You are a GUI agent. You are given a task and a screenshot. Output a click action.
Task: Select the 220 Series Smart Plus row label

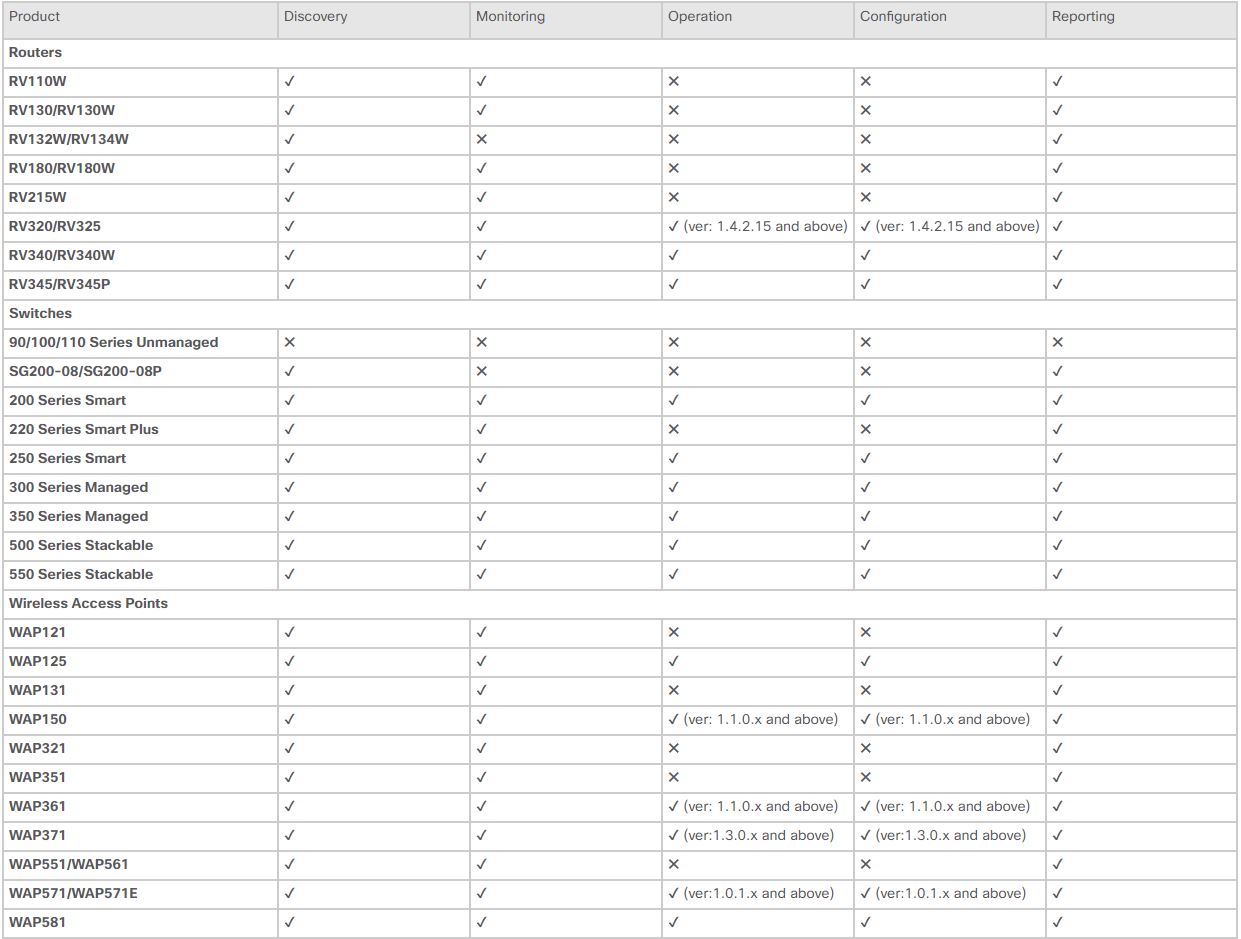coord(84,429)
